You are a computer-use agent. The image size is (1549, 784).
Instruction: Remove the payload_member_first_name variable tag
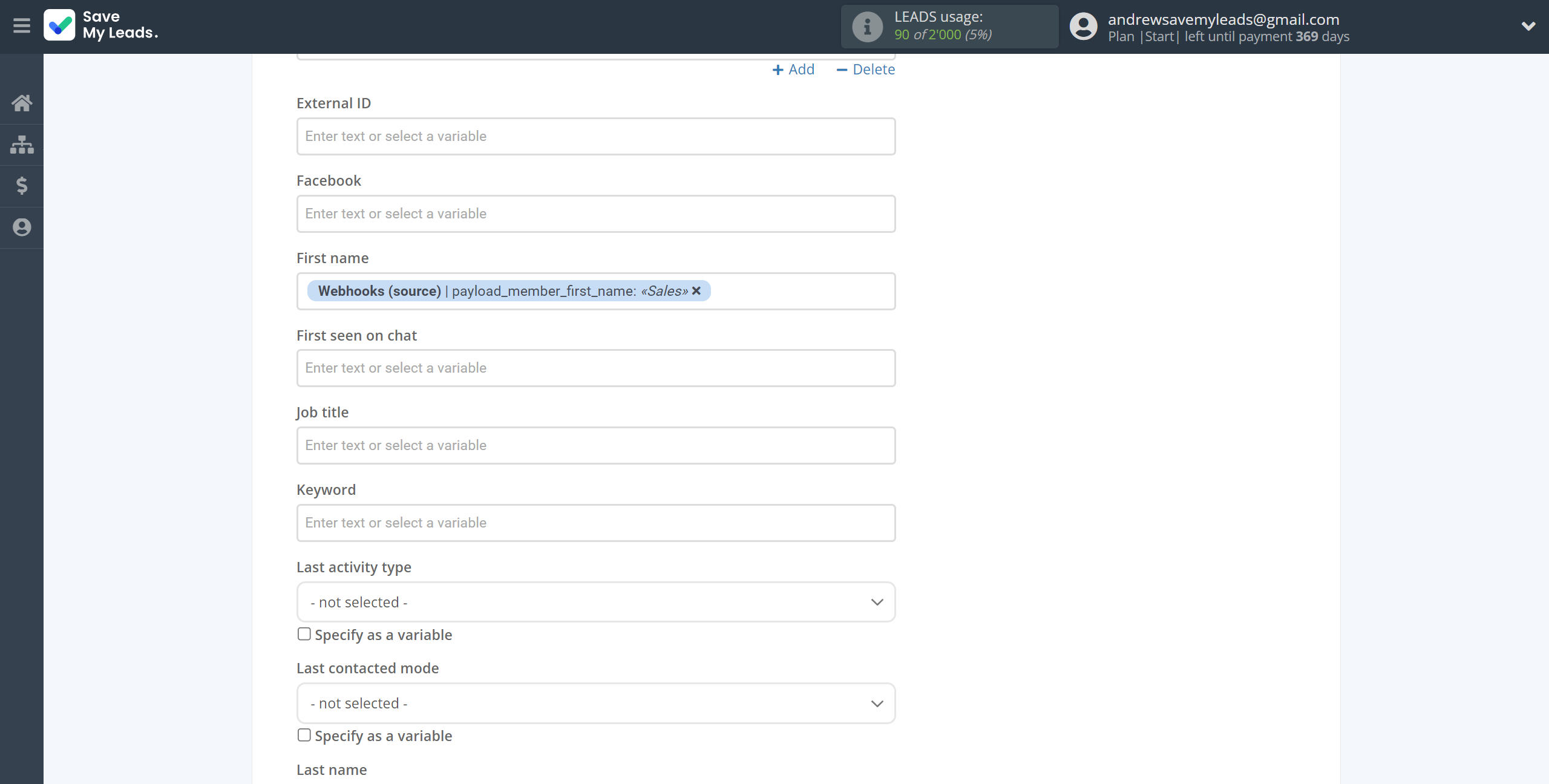[697, 291]
